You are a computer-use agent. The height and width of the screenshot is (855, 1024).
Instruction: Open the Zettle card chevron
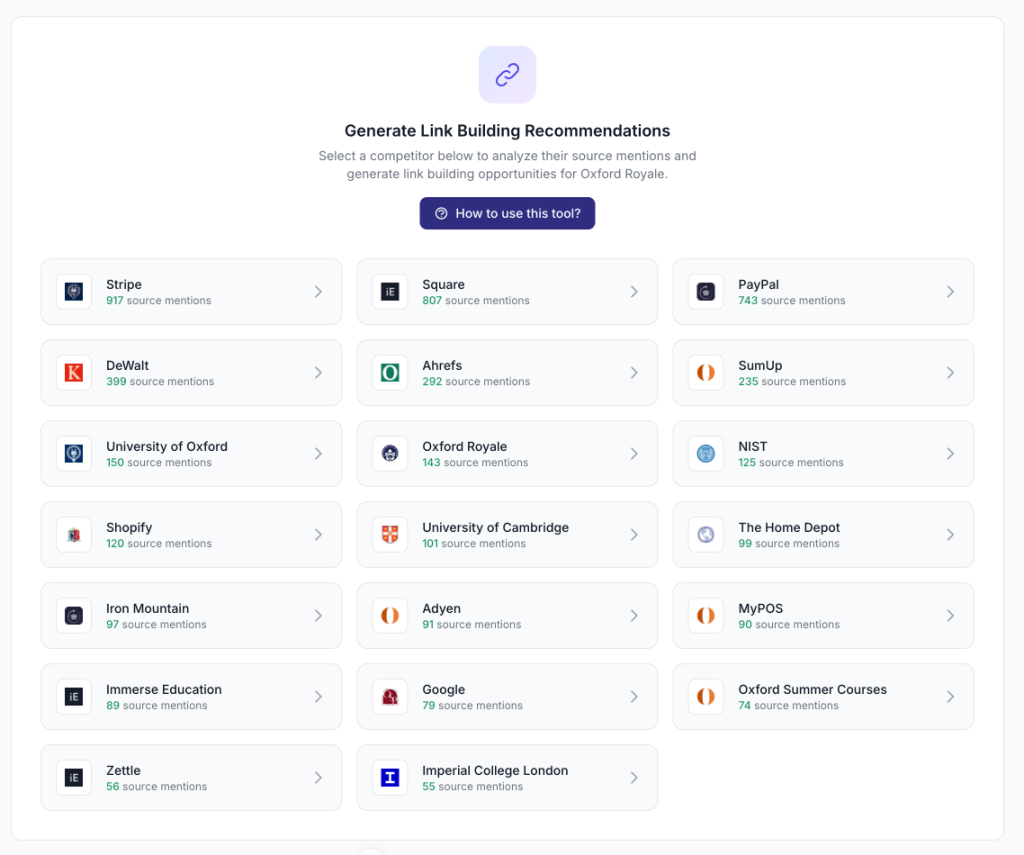click(318, 777)
